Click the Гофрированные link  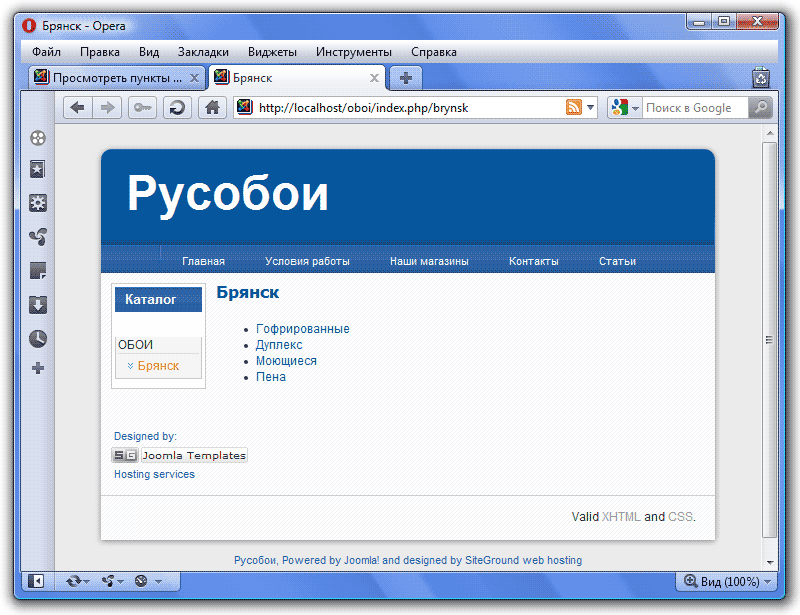(x=302, y=329)
